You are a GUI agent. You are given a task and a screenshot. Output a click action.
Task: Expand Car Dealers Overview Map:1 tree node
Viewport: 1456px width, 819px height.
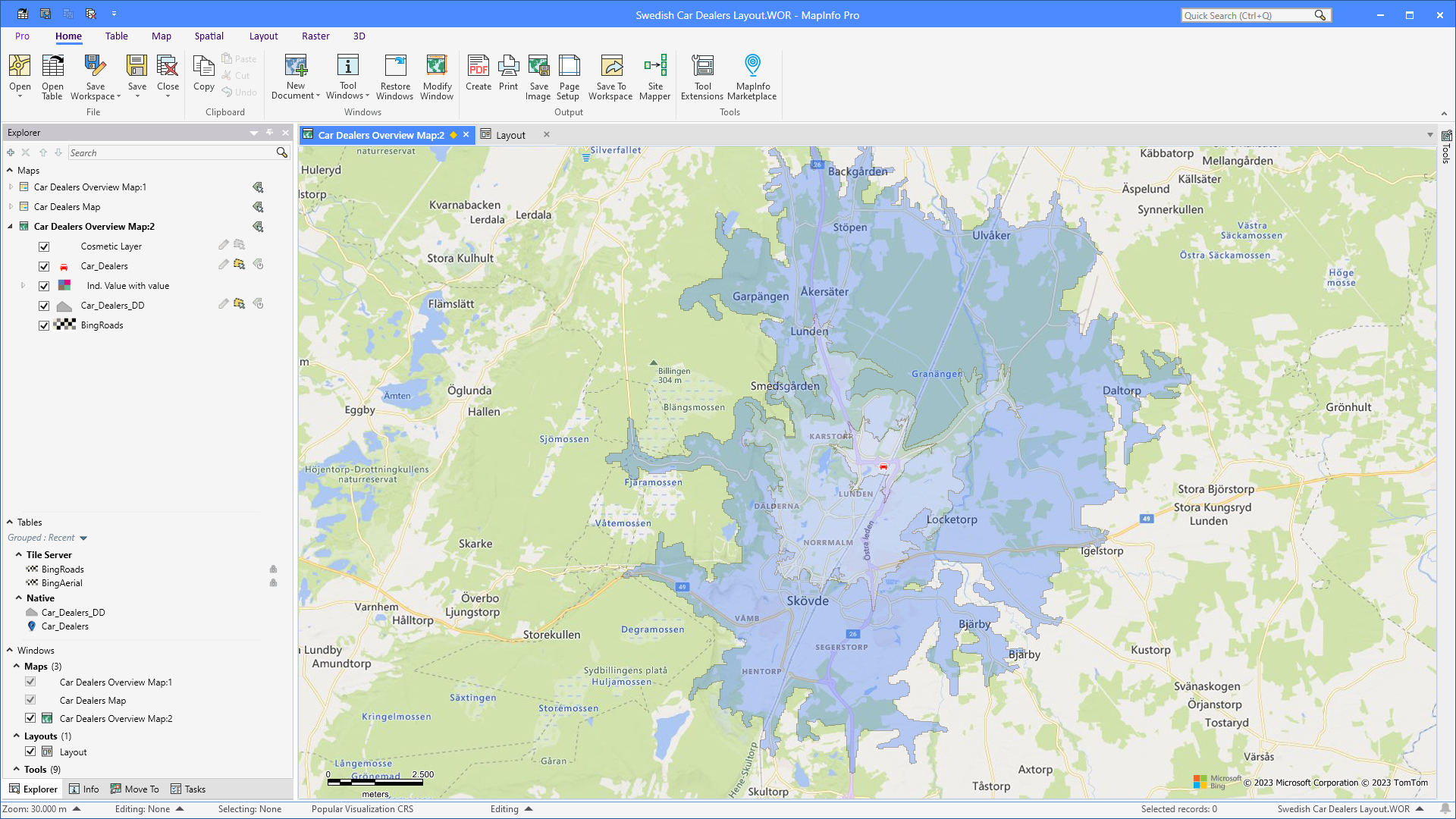[11, 187]
